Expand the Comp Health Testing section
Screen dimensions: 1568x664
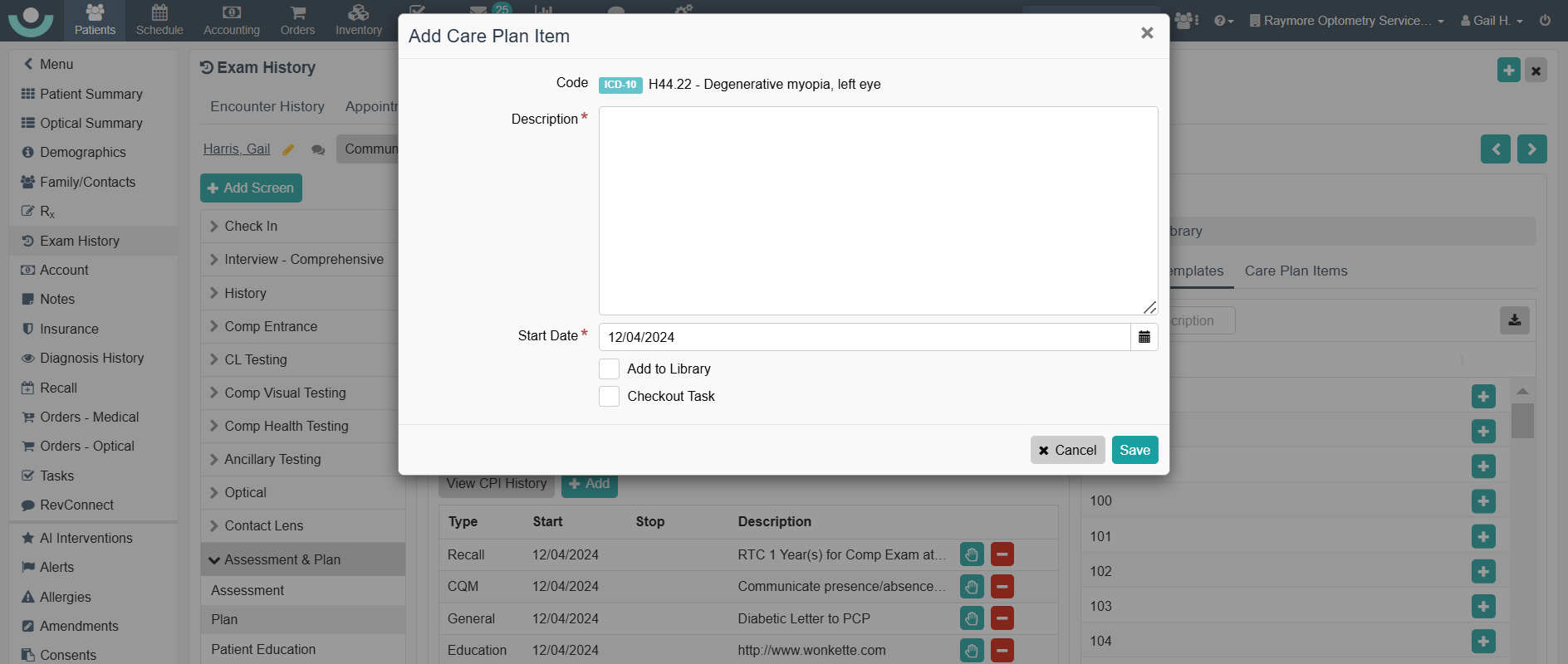click(x=286, y=426)
